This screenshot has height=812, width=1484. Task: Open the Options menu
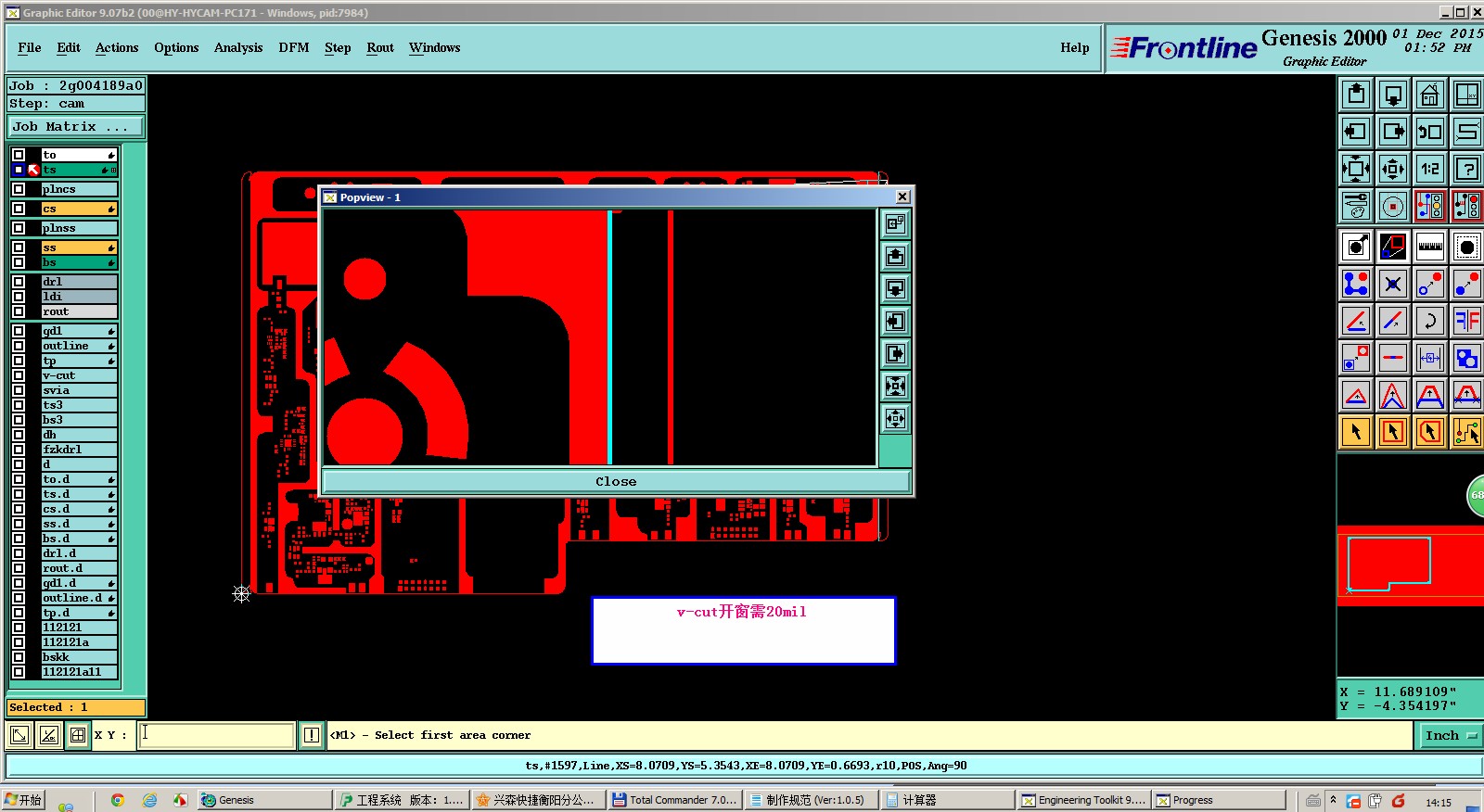(x=176, y=48)
